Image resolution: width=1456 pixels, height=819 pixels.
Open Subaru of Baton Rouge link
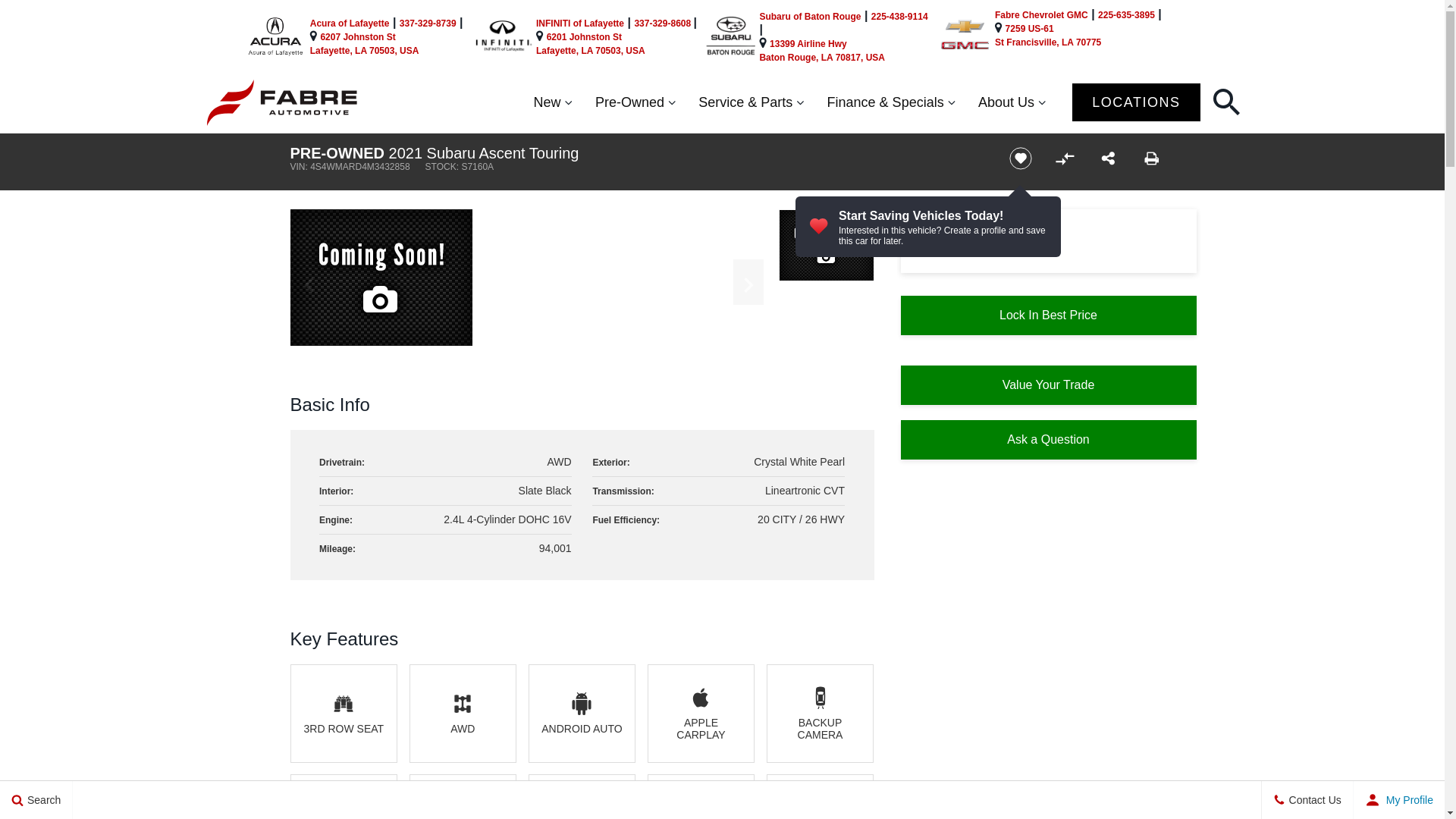point(810,17)
